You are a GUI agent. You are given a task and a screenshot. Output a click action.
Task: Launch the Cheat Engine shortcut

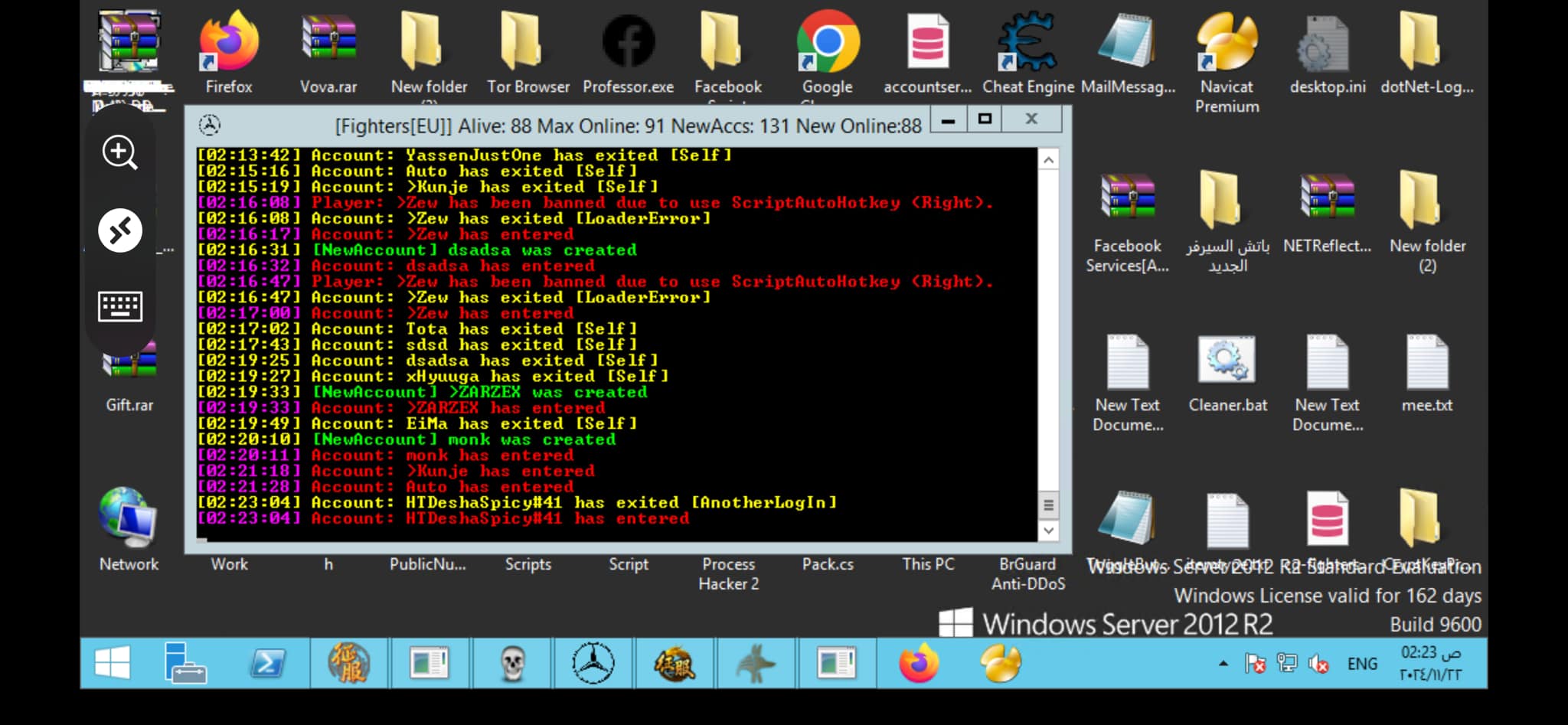pos(1027,54)
